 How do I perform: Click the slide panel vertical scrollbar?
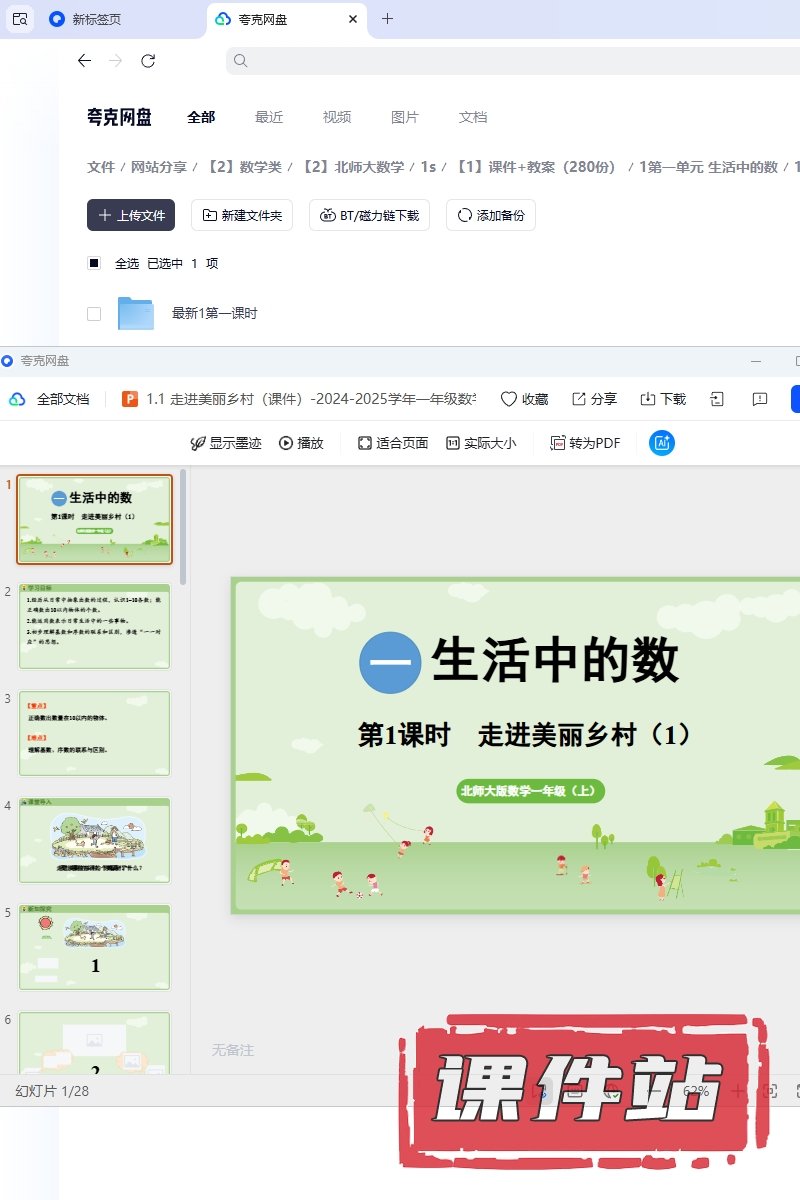(x=182, y=530)
